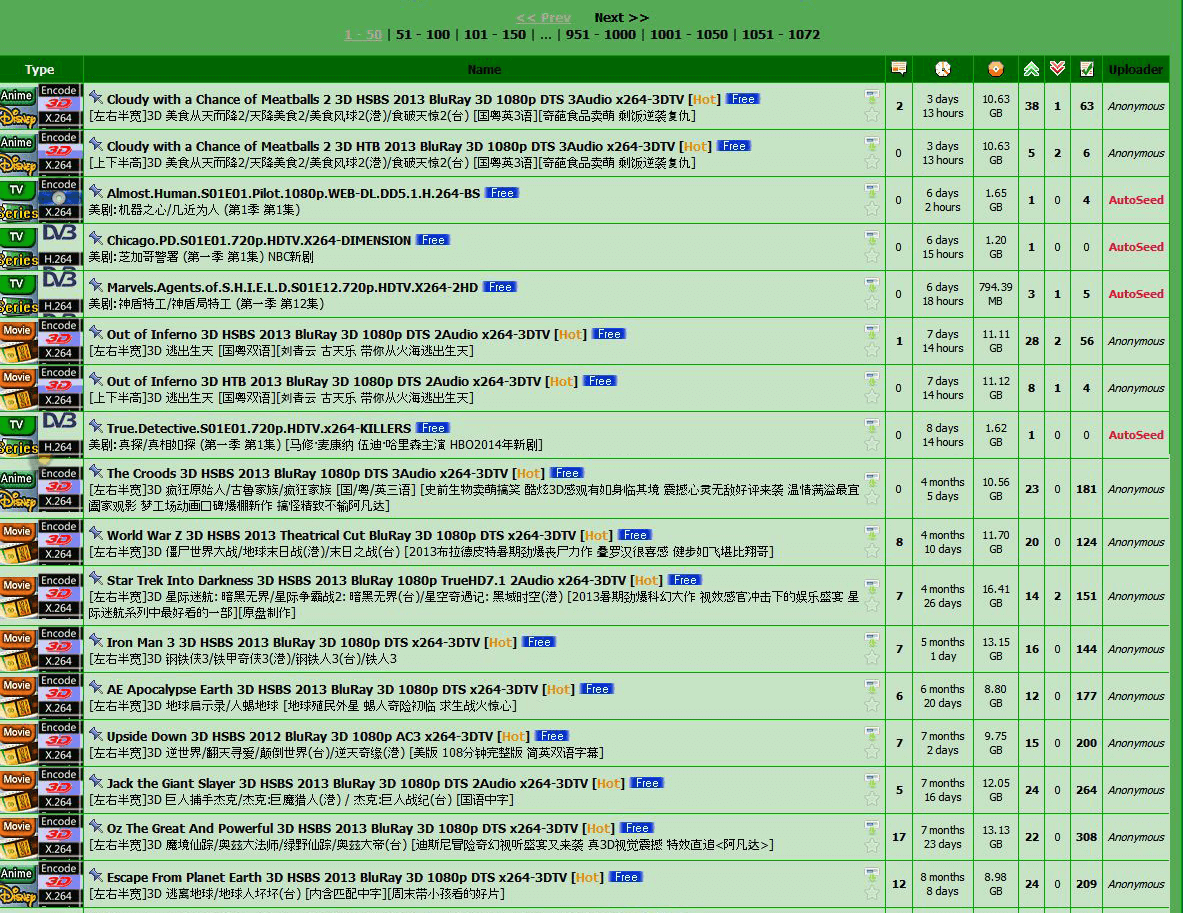Toggle the bookmark star for Star Trek Into Darkness

[871, 605]
